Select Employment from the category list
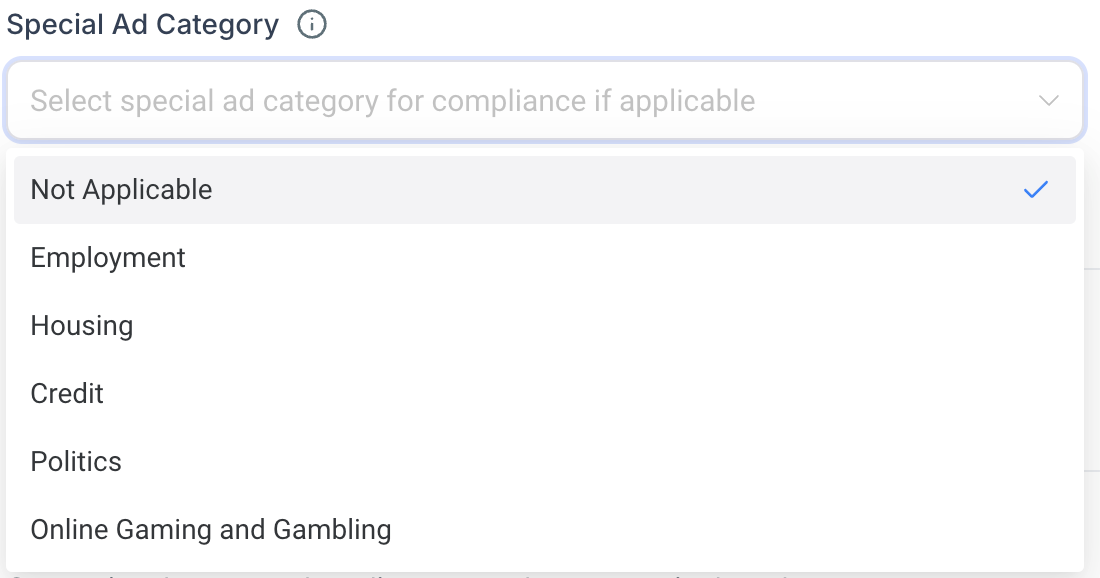Viewport: 1100px width, 578px height. (545, 257)
